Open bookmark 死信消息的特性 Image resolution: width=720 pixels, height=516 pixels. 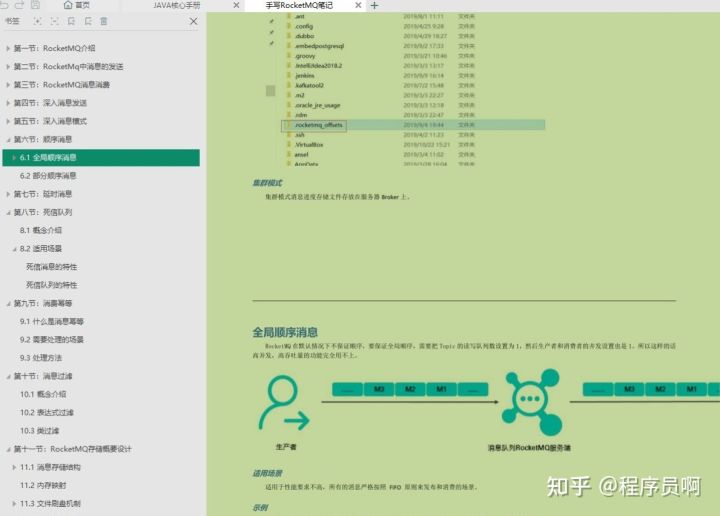click(x=51, y=267)
